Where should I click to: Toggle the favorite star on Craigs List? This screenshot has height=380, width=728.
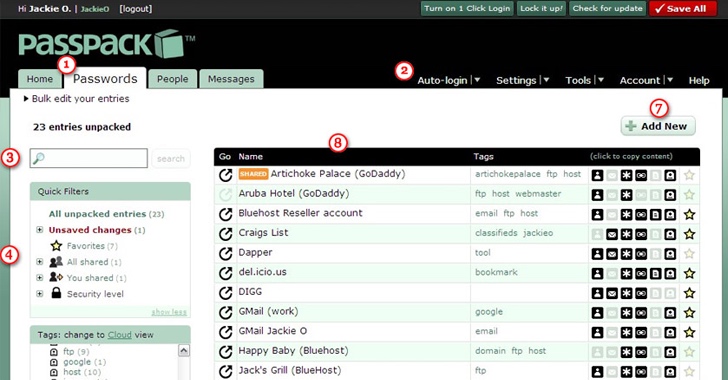[x=689, y=234]
